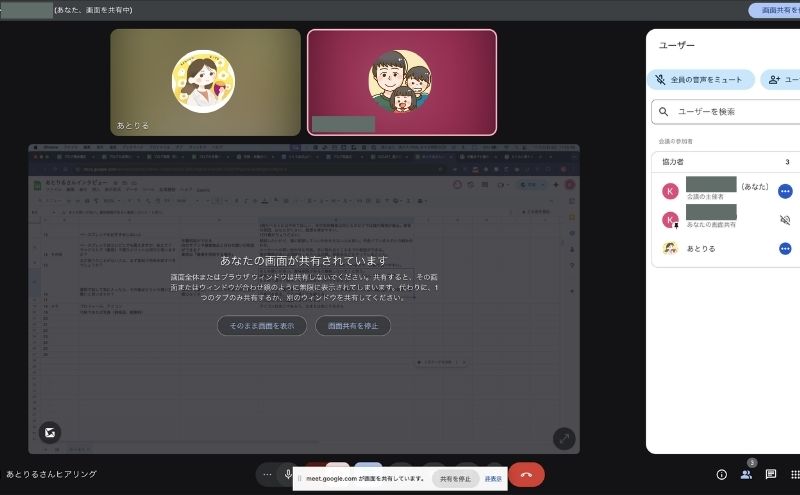This screenshot has height=495, width=800.
Task: Click the add user button in panel
Action: coord(781,80)
